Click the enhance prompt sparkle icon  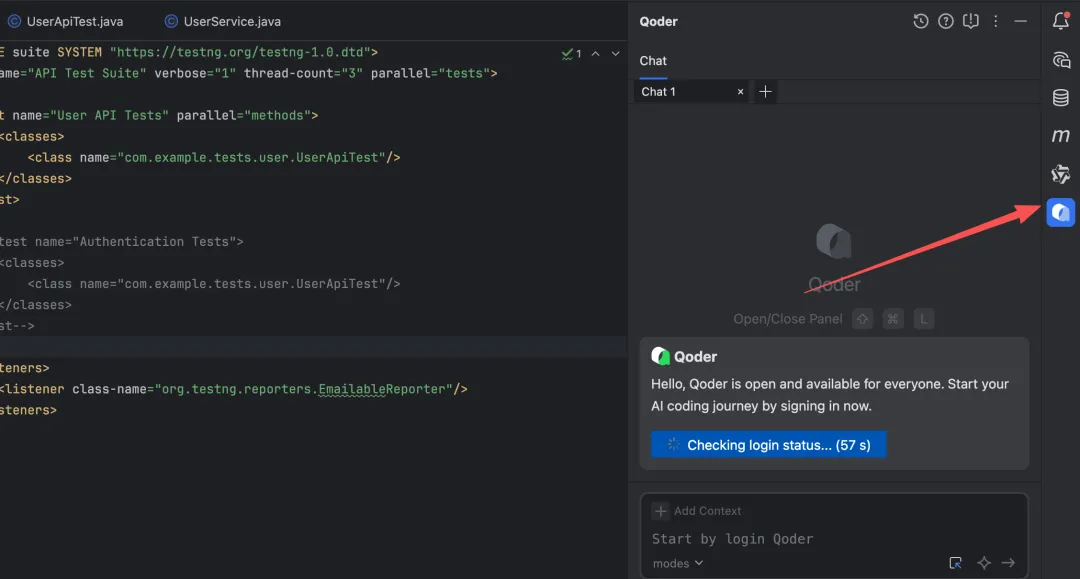[984, 563]
